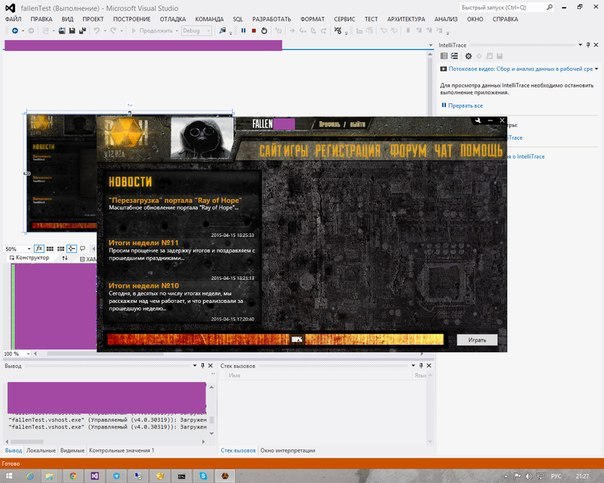Image resolution: width=604 pixels, height=483 pixels.
Task: Open ПОМОЩЬ link in launcher
Action: point(482,151)
